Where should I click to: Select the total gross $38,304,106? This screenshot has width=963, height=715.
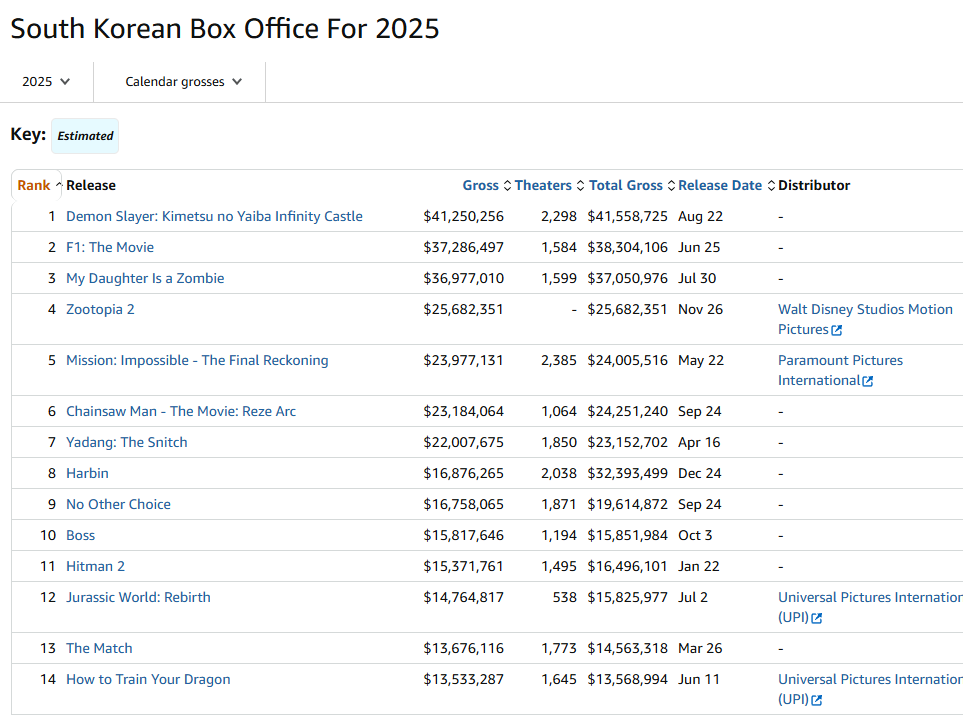tap(627, 248)
